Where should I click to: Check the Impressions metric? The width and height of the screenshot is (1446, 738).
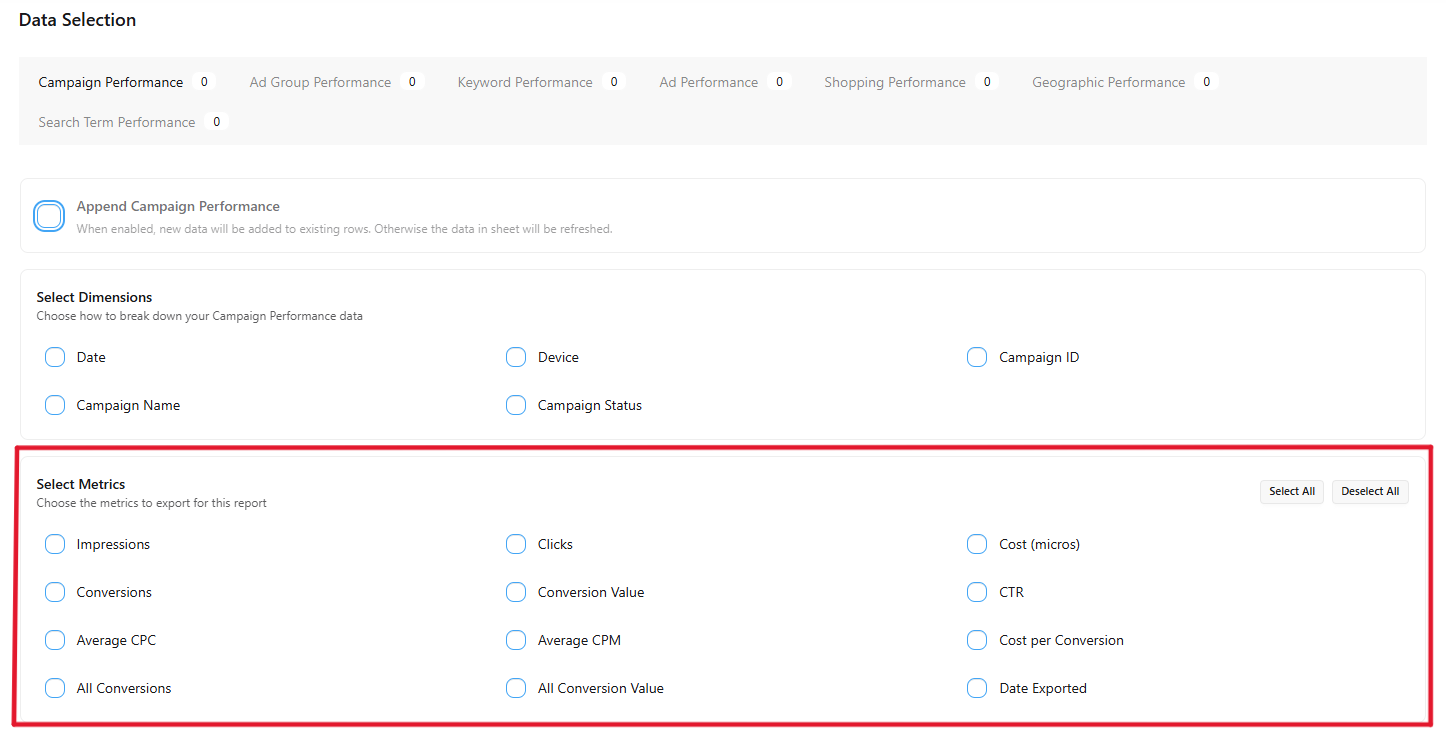tap(55, 544)
